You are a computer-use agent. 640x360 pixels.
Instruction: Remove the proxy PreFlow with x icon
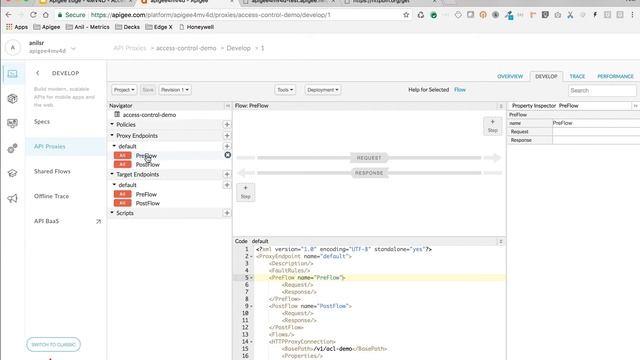coord(227,155)
